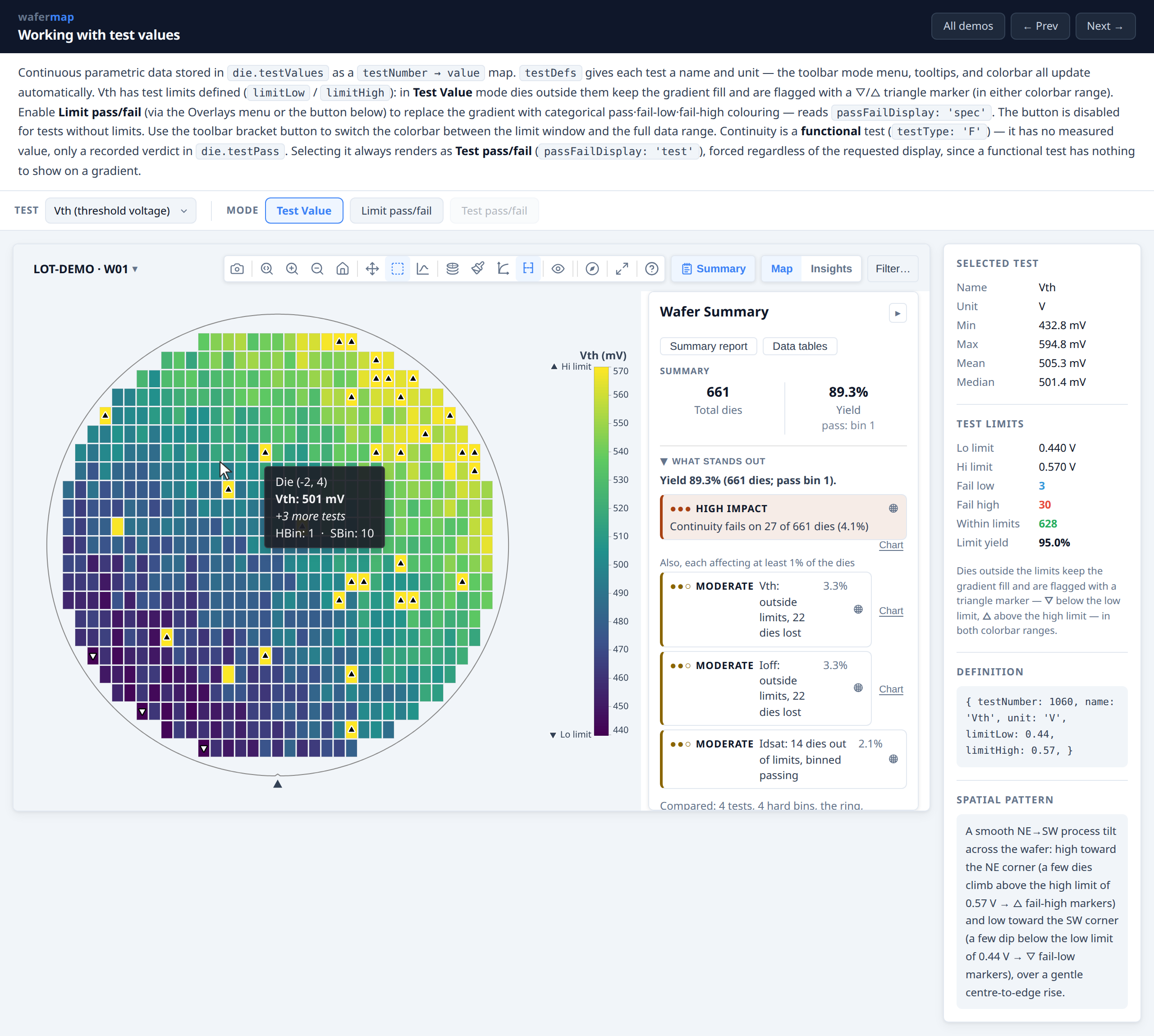Toggle the Summary panel button
The height and width of the screenshot is (1036, 1154).
point(714,269)
